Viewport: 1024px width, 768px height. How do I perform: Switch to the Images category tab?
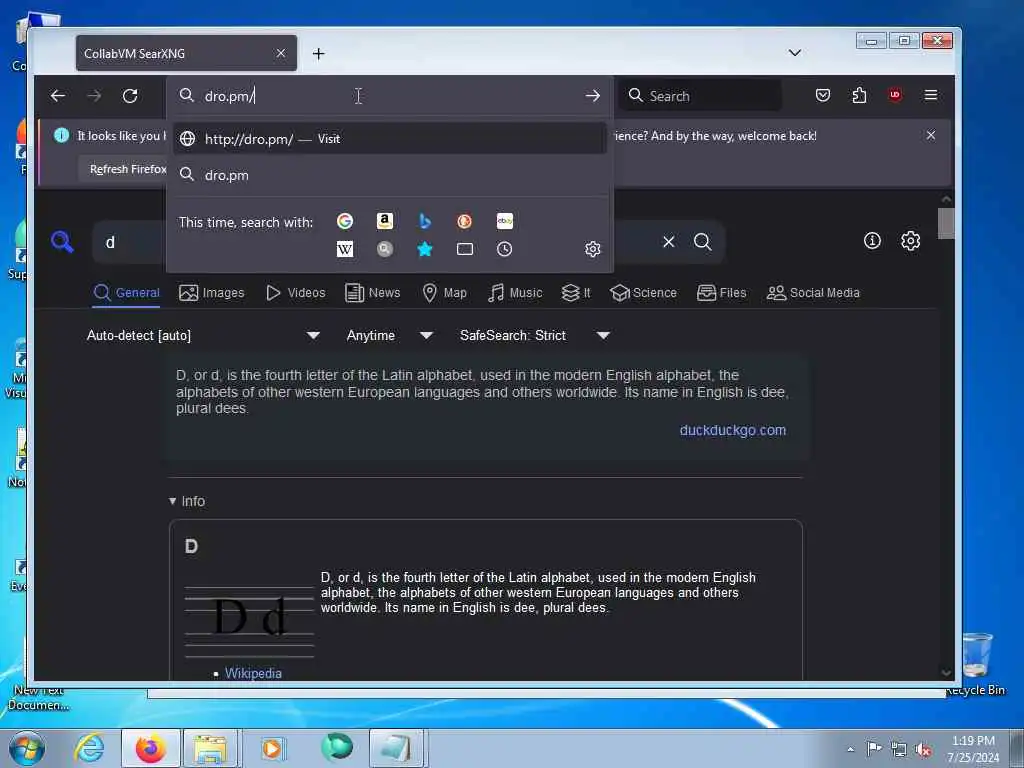pos(212,293)
